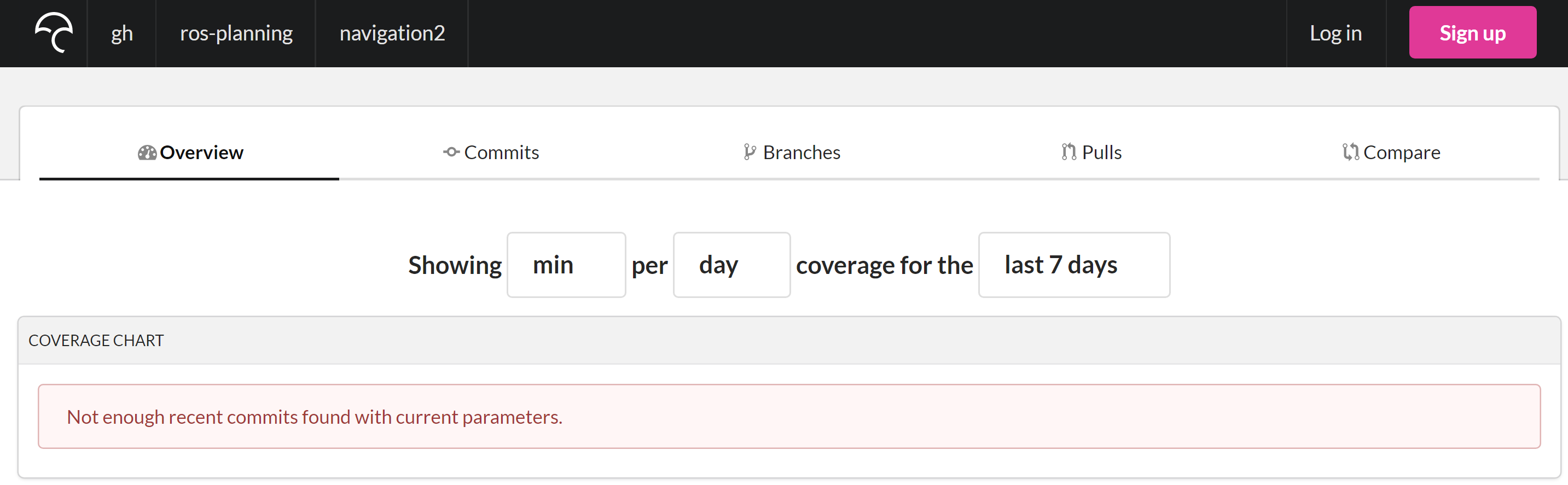Click the pull request icon beside Pulls
The height and width of the screenshot is (485, 1568).
[x=1068, y=152]
